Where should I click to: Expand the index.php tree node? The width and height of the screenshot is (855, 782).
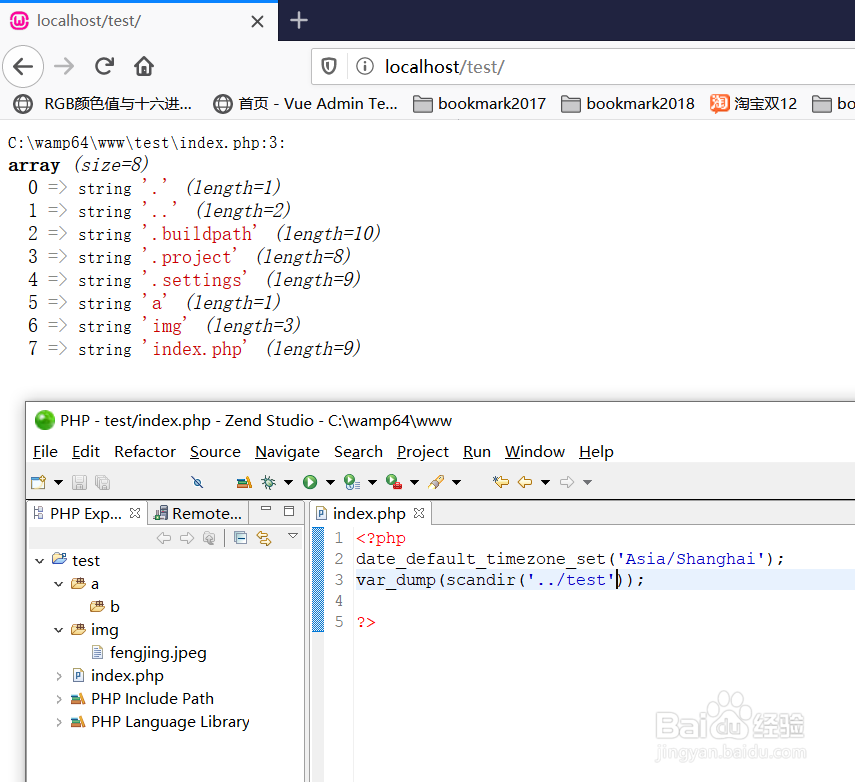tap(59, 676)
